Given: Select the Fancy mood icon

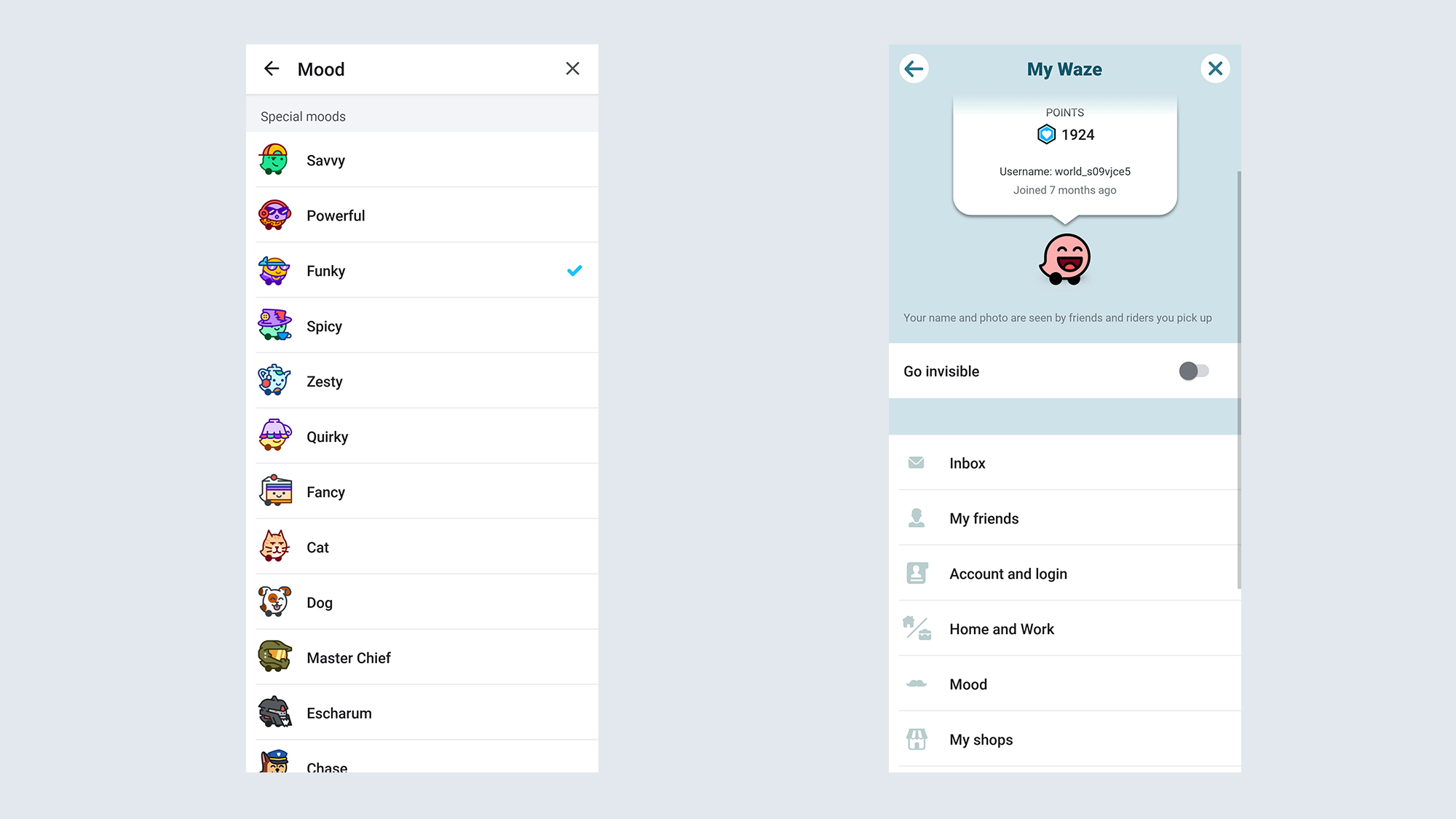Looking at the screenshot, I should click(x=275, y=491).
